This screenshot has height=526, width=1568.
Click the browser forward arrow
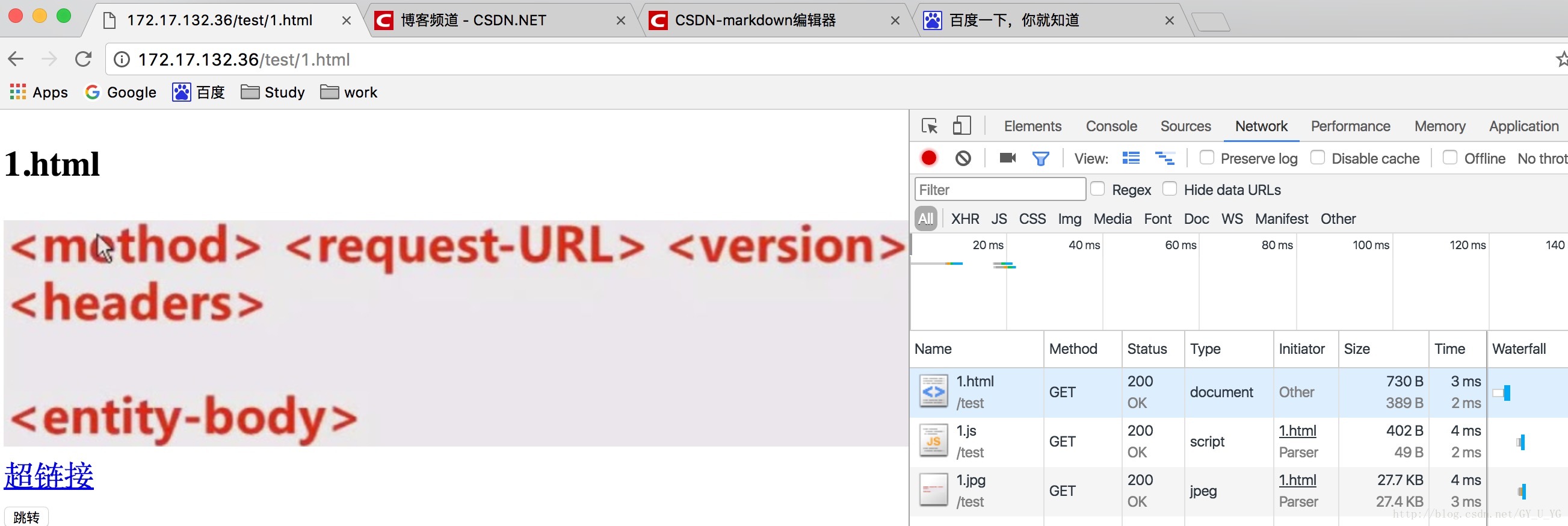pyautogui.click(x=49, y=59)
